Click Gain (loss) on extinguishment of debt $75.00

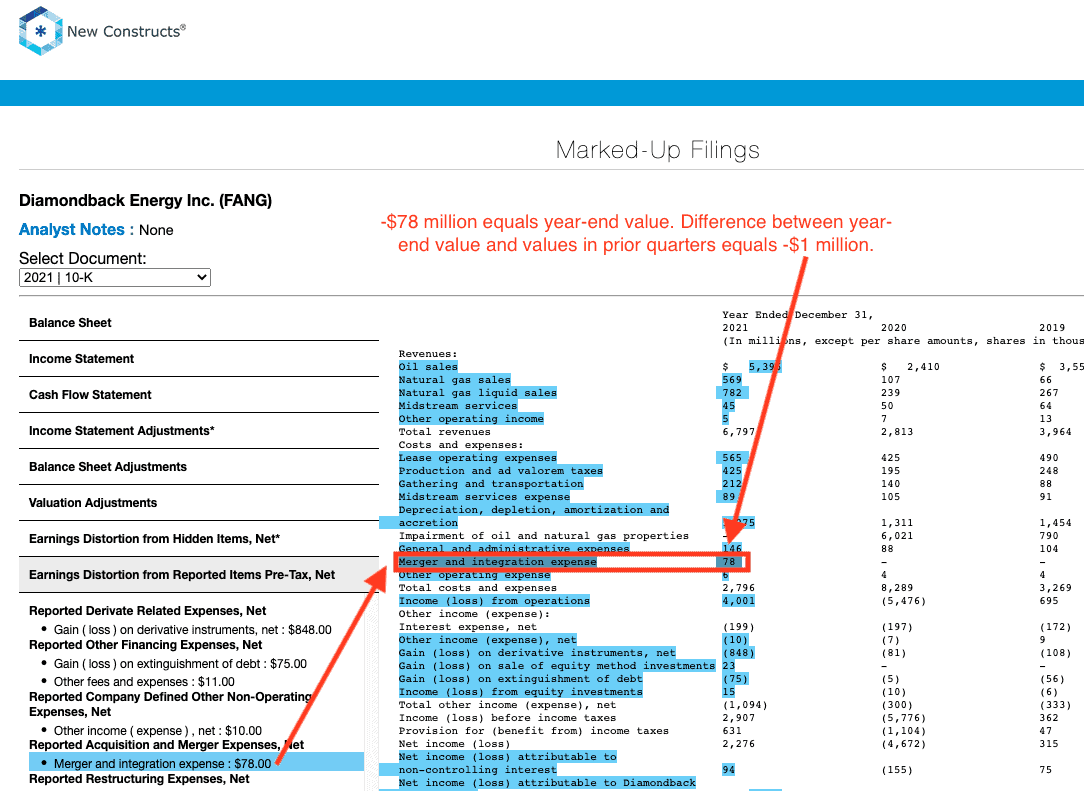pyautogui.click(x=180, y=664)
